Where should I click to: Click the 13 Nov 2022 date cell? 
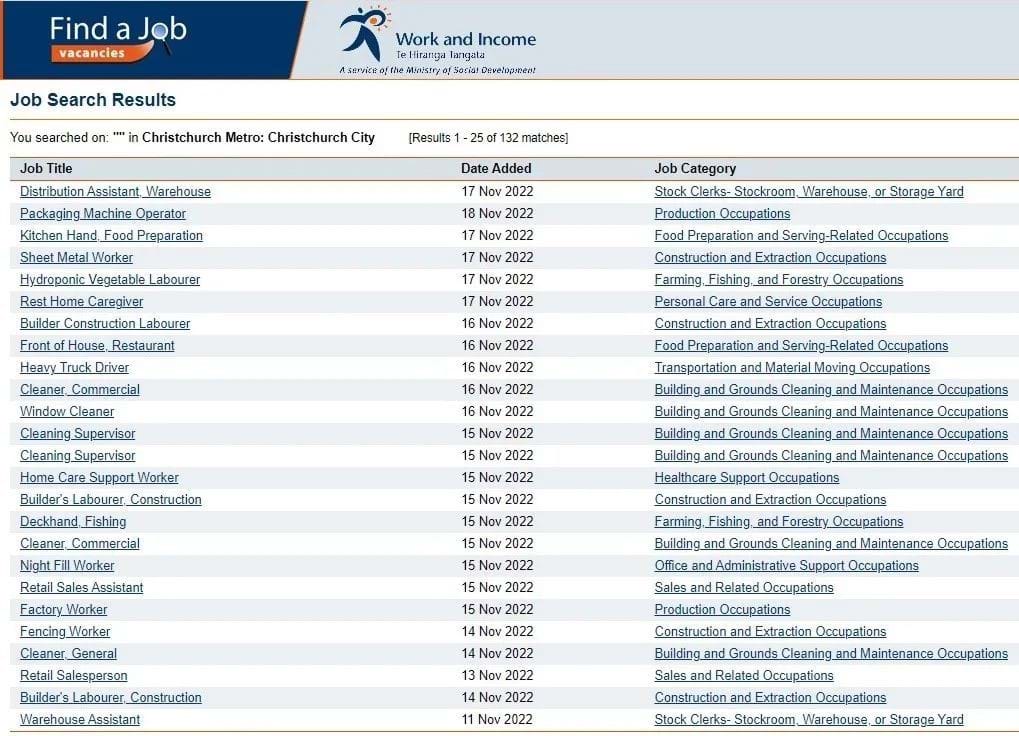click(x=497, y=676)
